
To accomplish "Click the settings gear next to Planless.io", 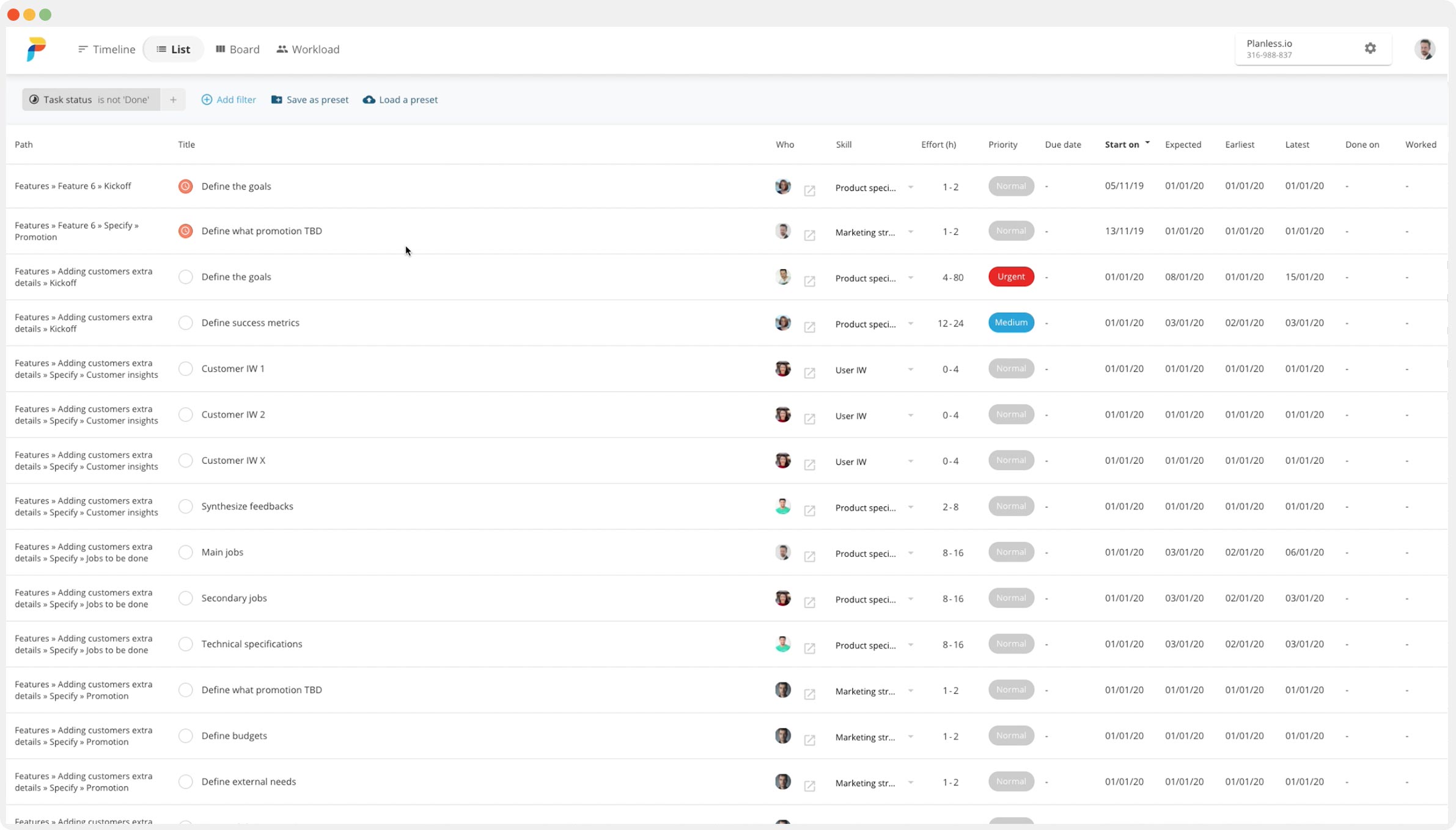I will 1370,48.
